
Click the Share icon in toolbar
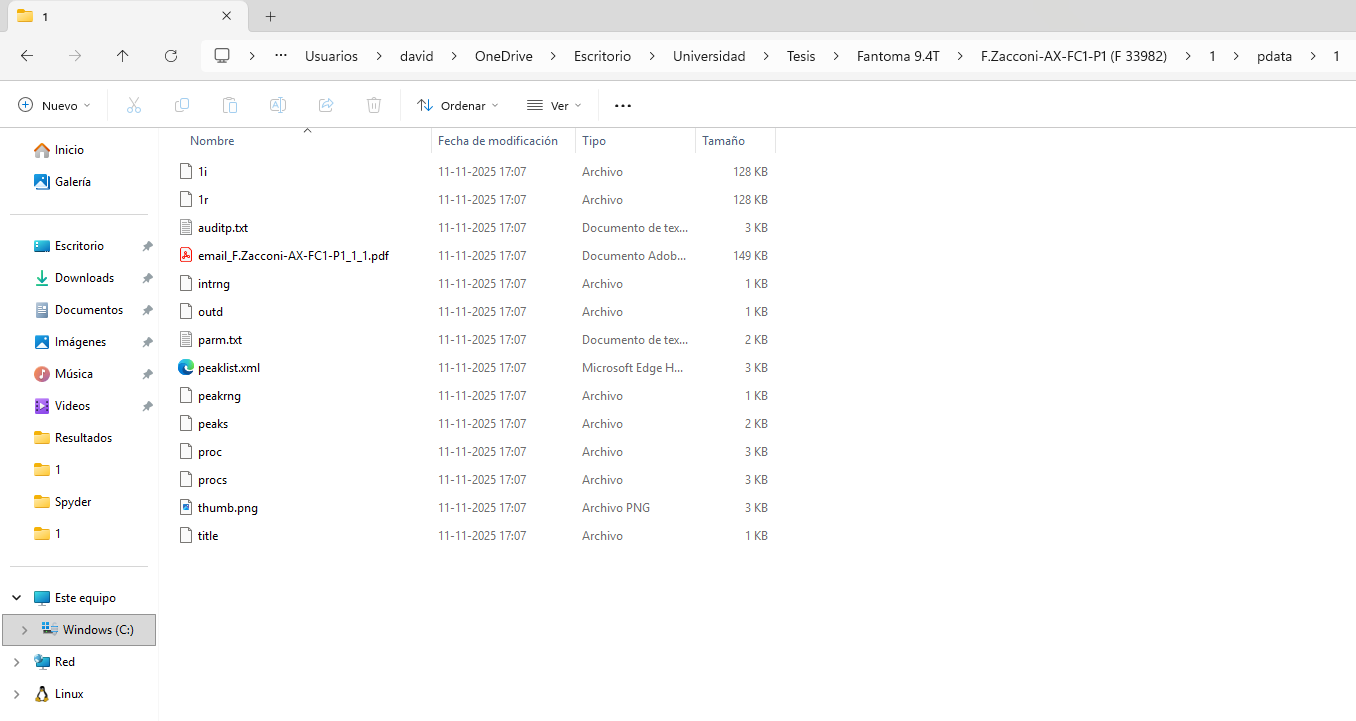tap(326, 105)
